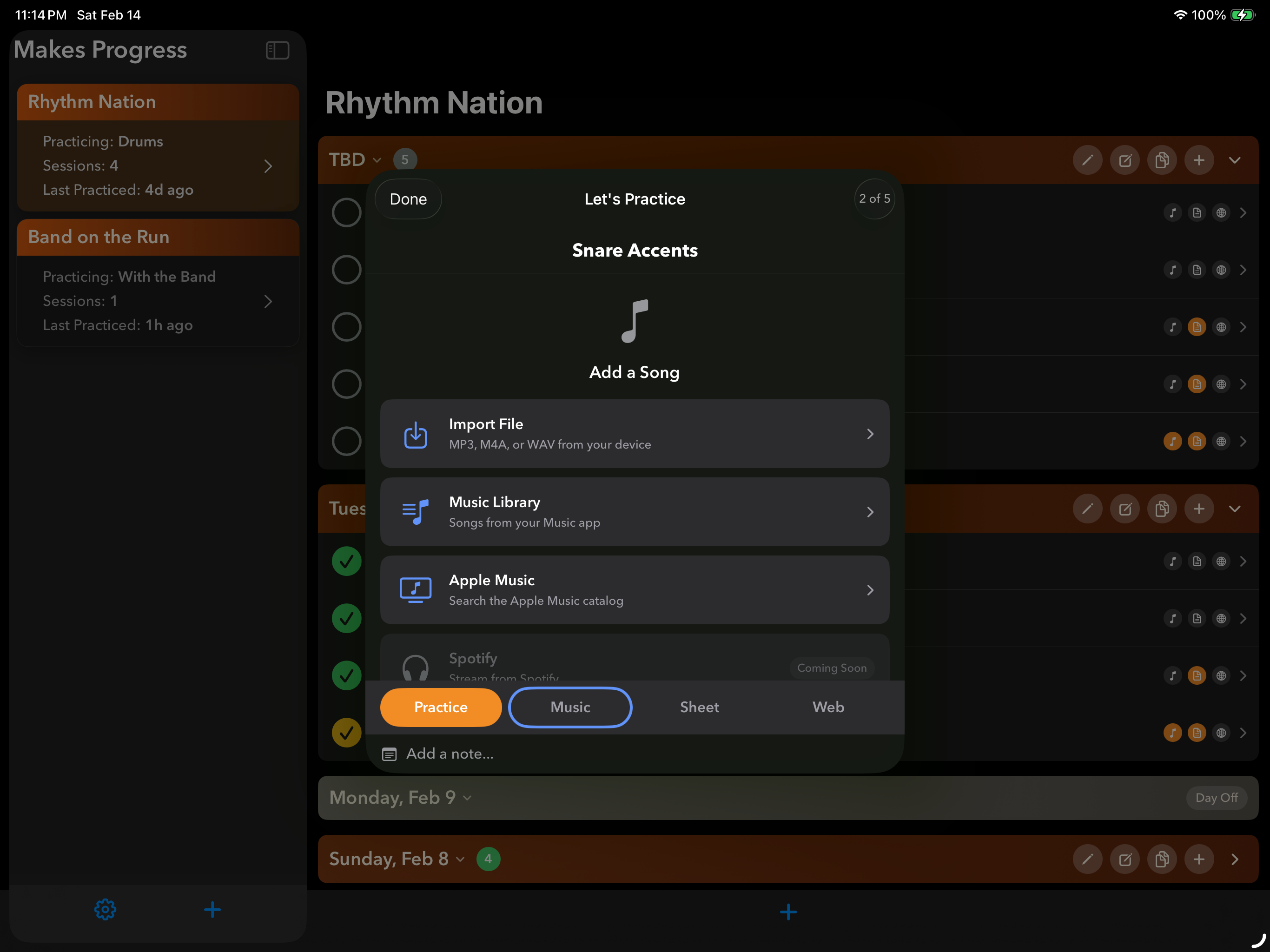Image resolution: width=1270 pixels, height=952 pixels.
Task: Check third TBD item circle
Action: 346,327
